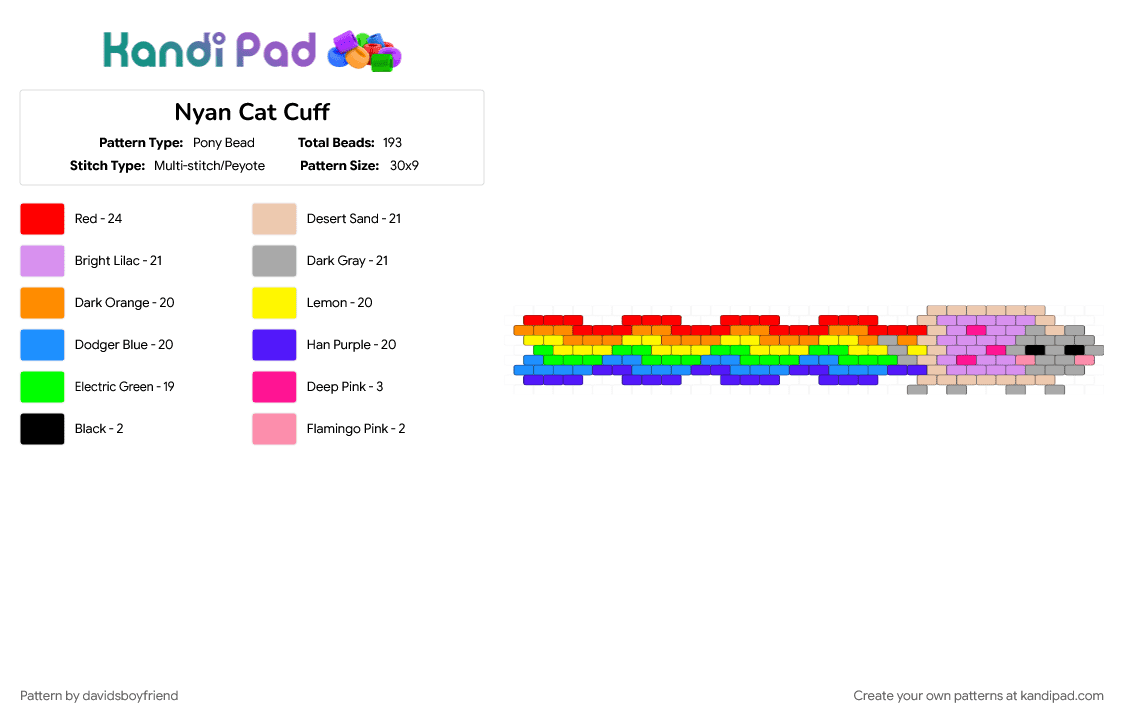Click the 'Red - 24' label

tap(98, 219)
